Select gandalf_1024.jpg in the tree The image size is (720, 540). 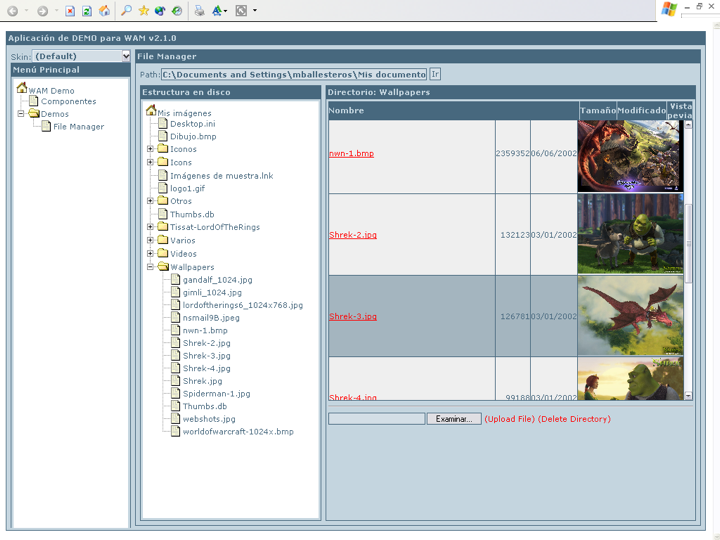point(217,280)
